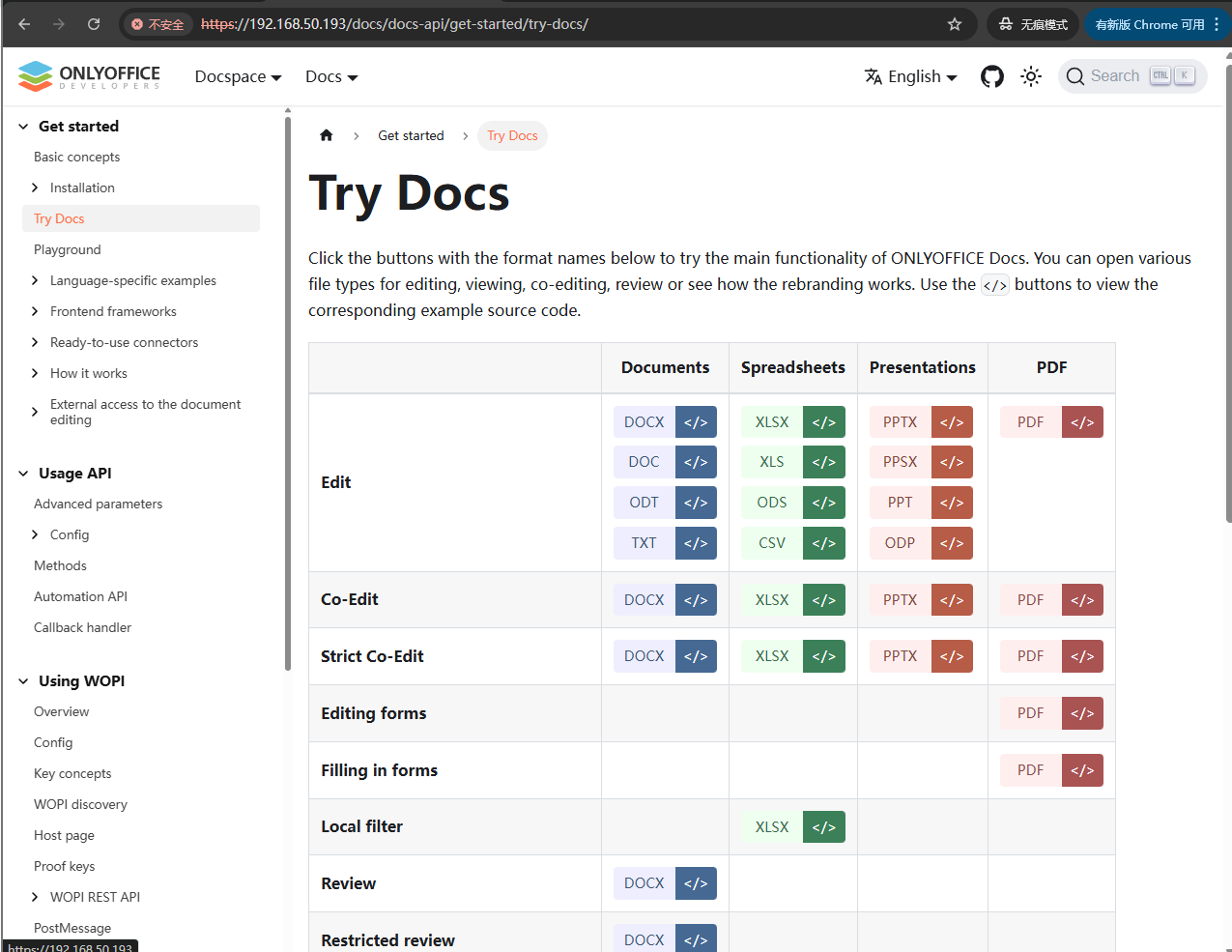Image resolution: width=1232 pixels, height=952 pixels.
Task: Expand Frontend frameworks in sidebar
Action: point(35,311)
